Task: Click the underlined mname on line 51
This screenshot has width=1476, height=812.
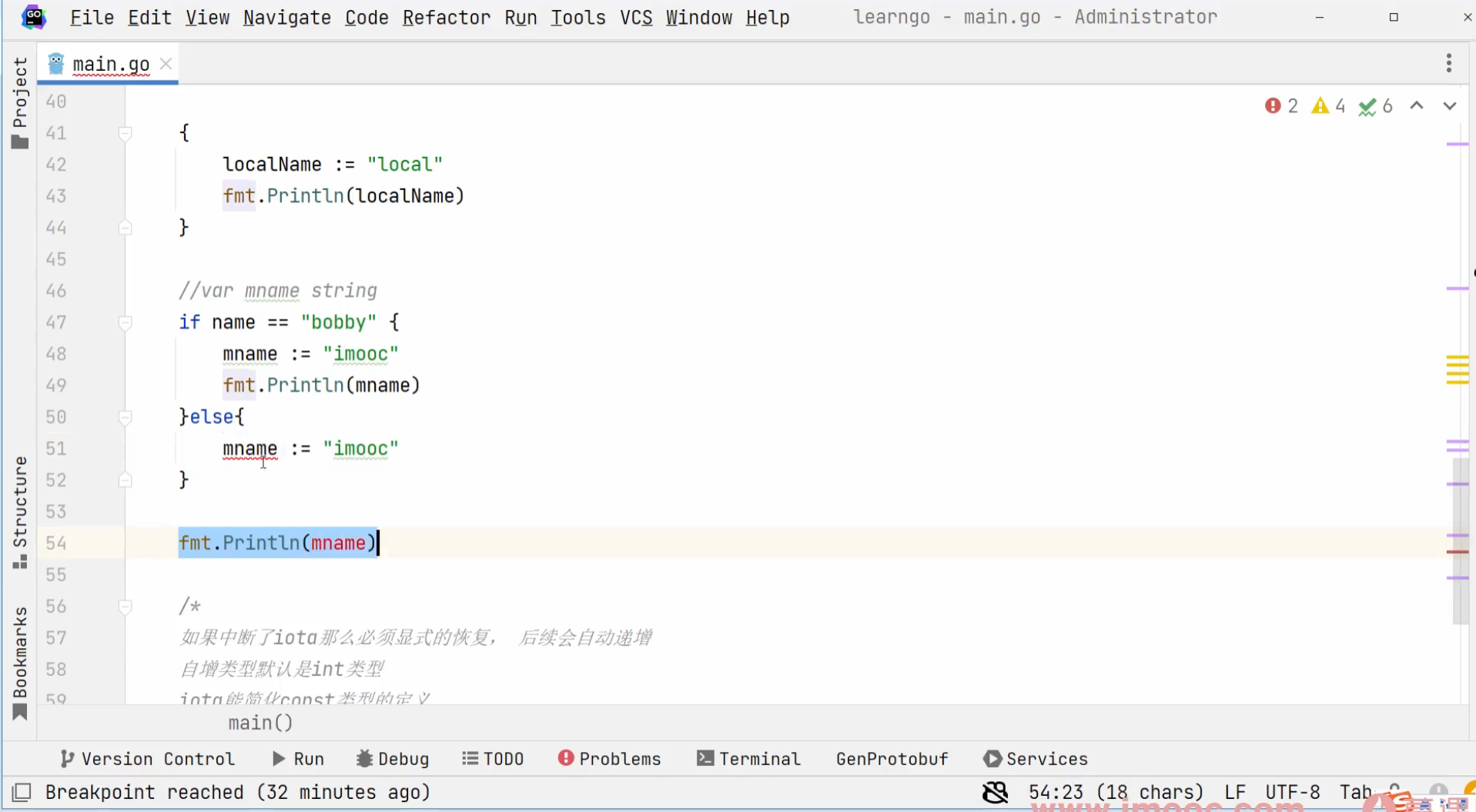Action: (249, 449)
